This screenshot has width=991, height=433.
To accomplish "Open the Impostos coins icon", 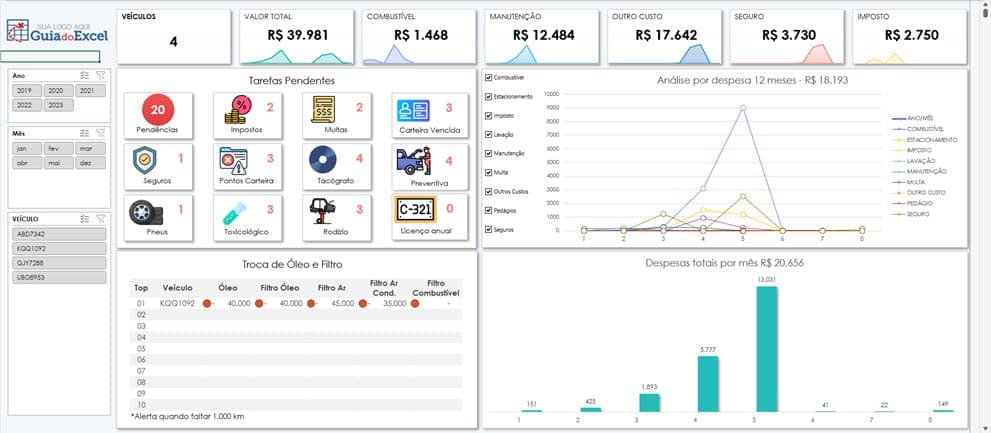I will click(x=236, y=110).
